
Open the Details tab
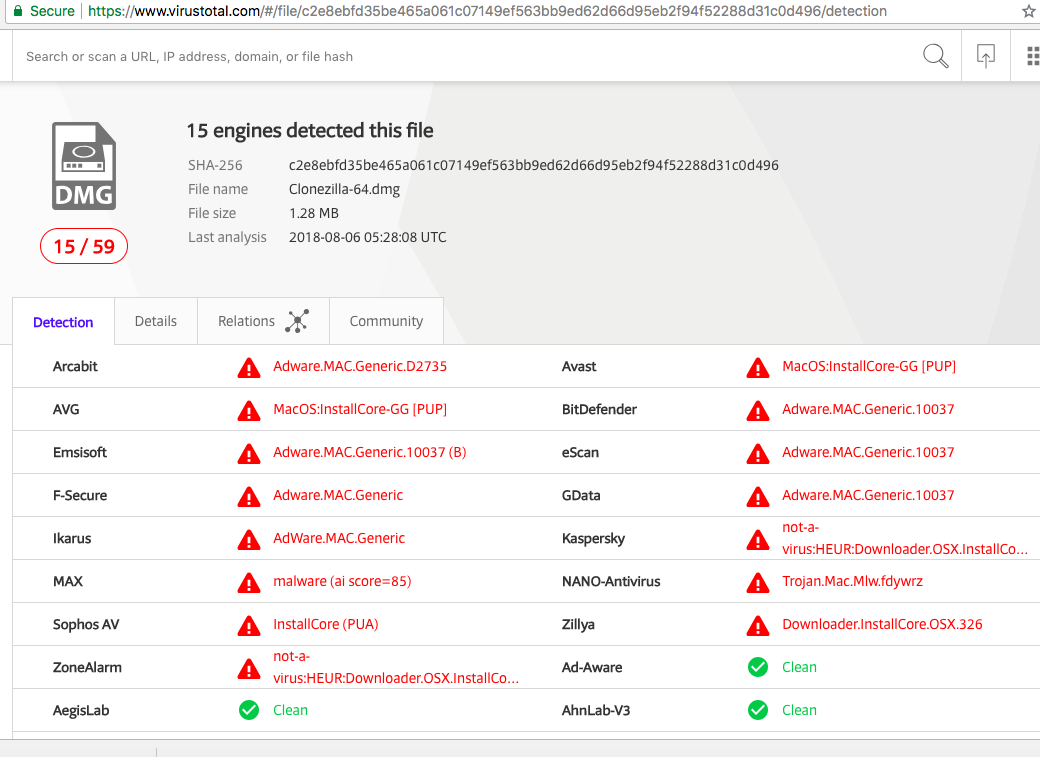156,321
